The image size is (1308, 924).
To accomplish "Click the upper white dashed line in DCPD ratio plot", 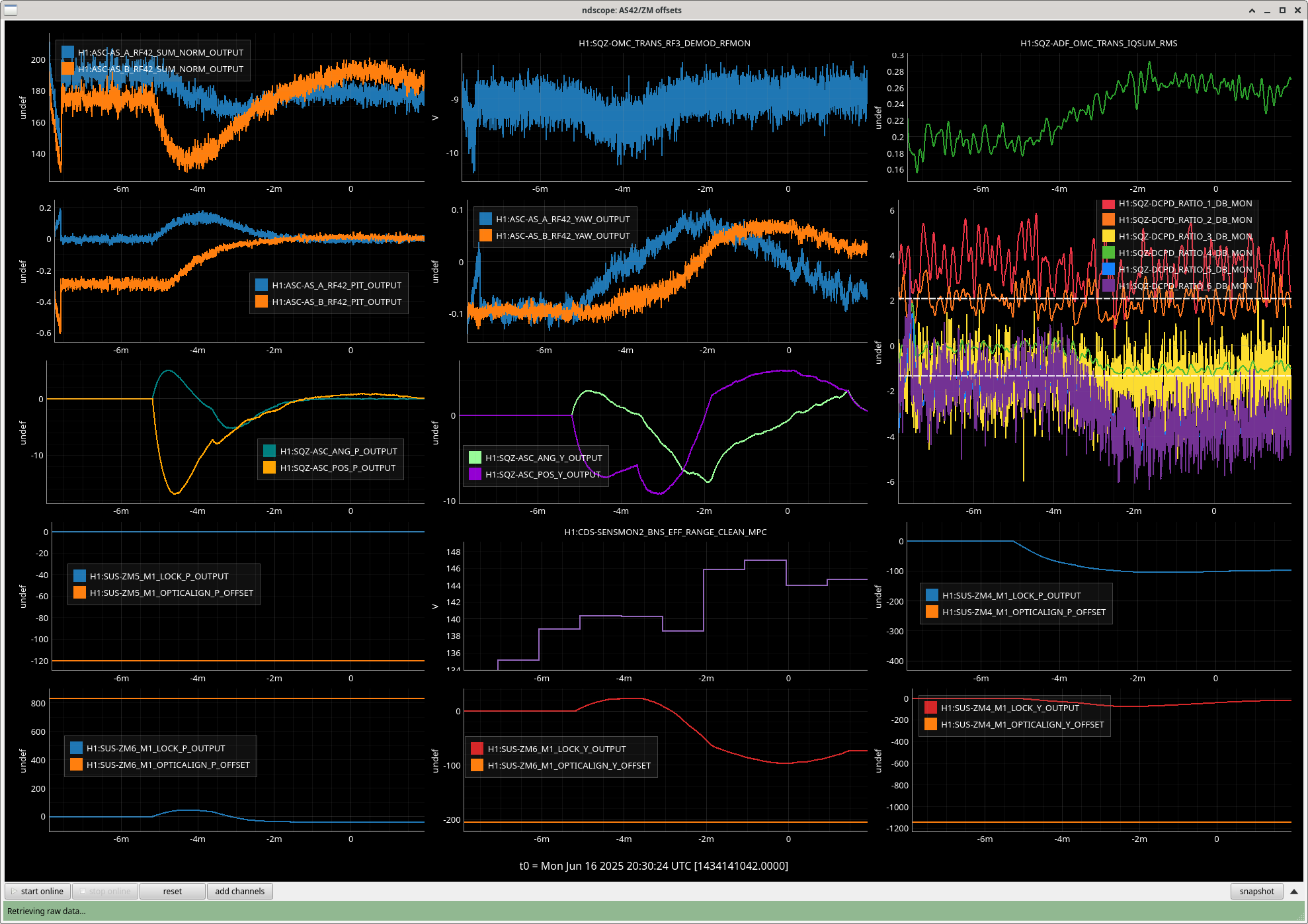I will pos(1094,298).
